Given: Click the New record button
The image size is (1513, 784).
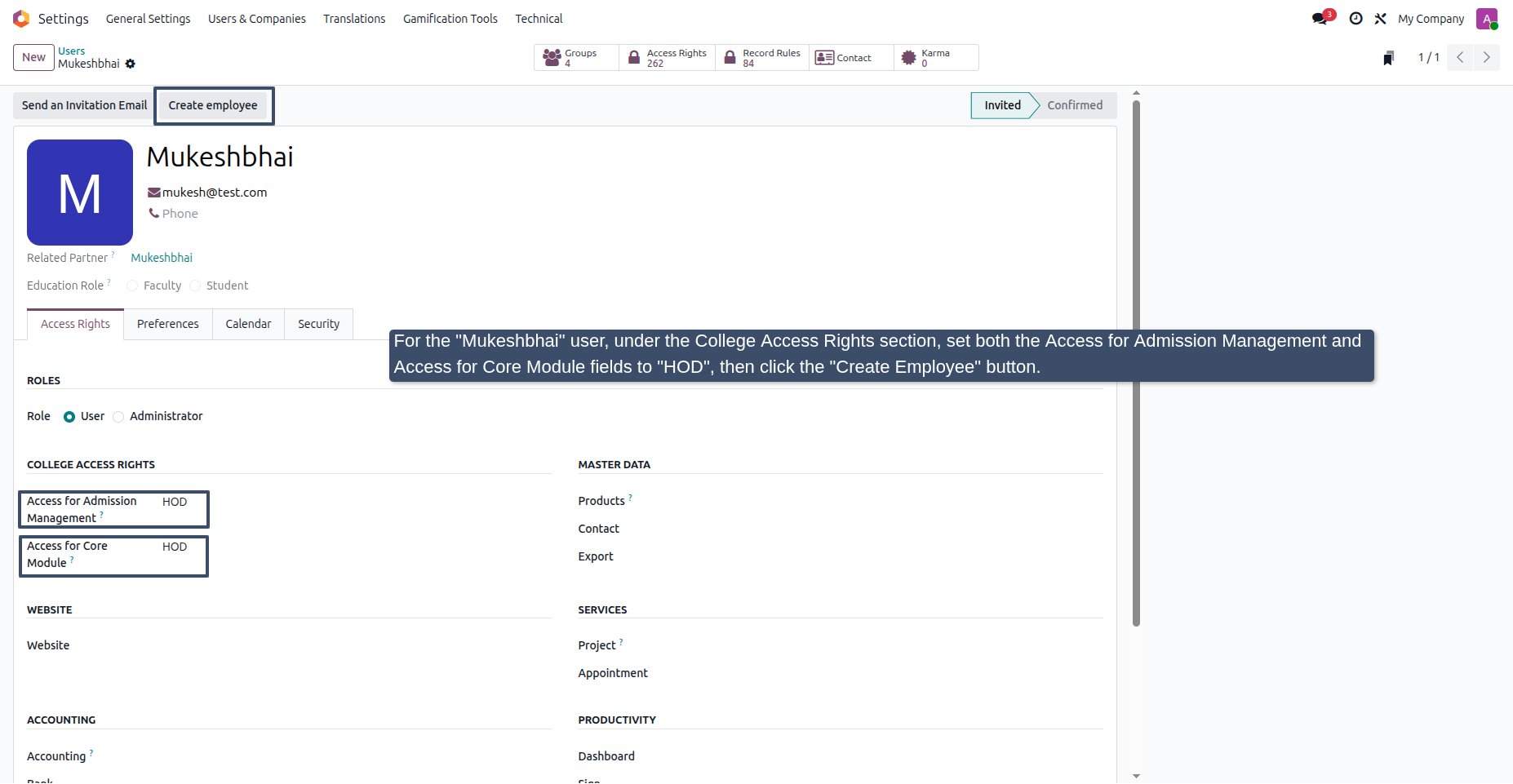Looking at the screenshot, I should [33, 57].
